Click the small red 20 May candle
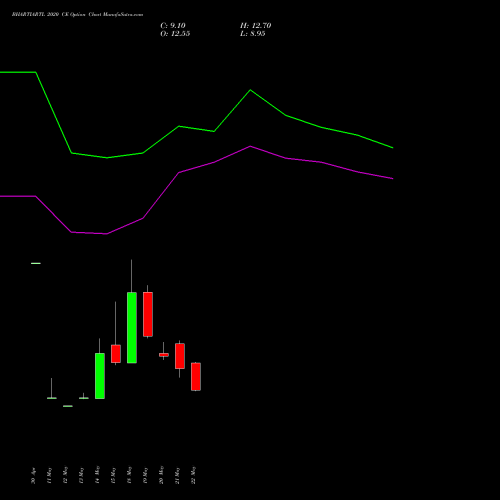500x500 pixels. 164,355
